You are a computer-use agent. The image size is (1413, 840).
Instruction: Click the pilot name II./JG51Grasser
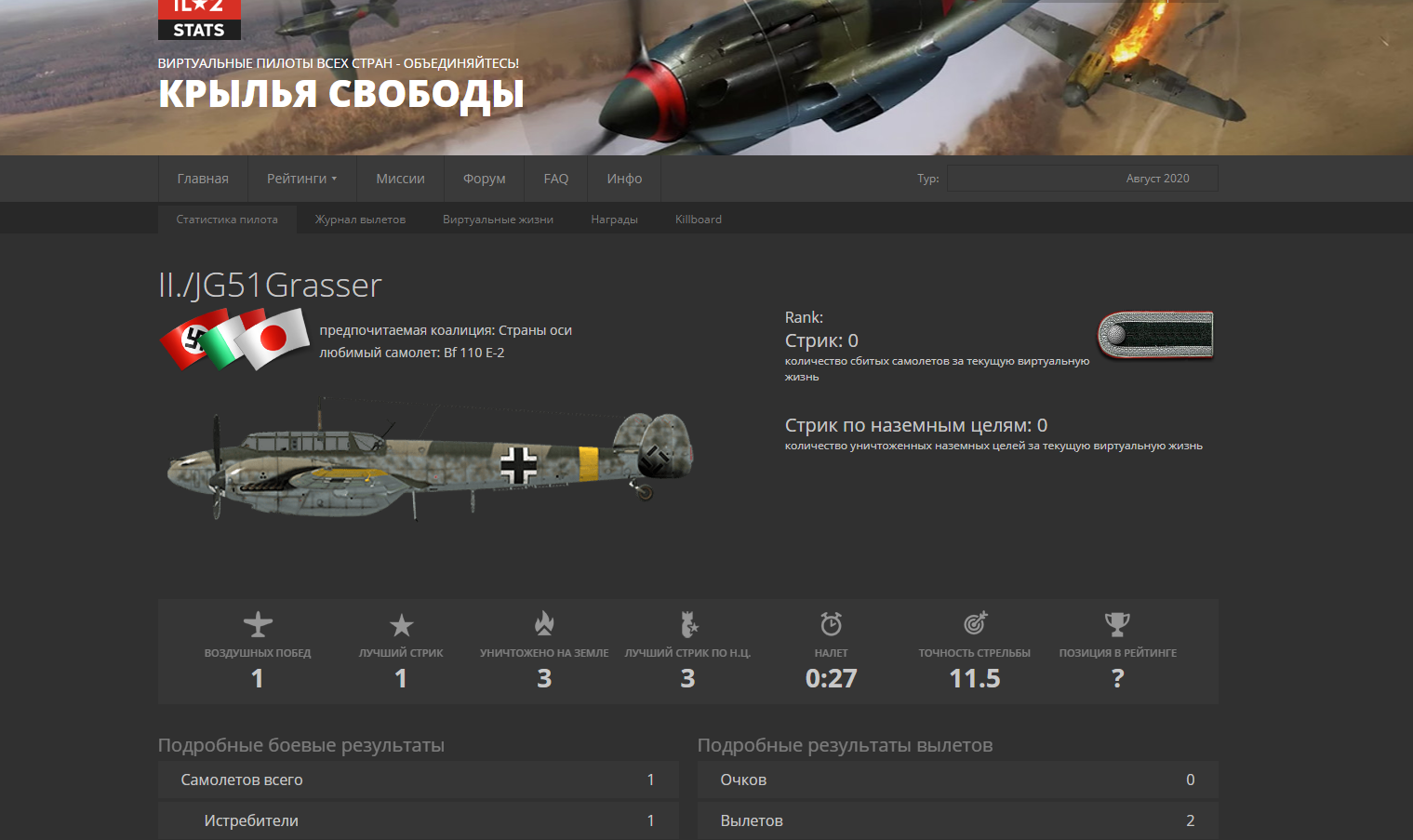click(x=270, y=285)
